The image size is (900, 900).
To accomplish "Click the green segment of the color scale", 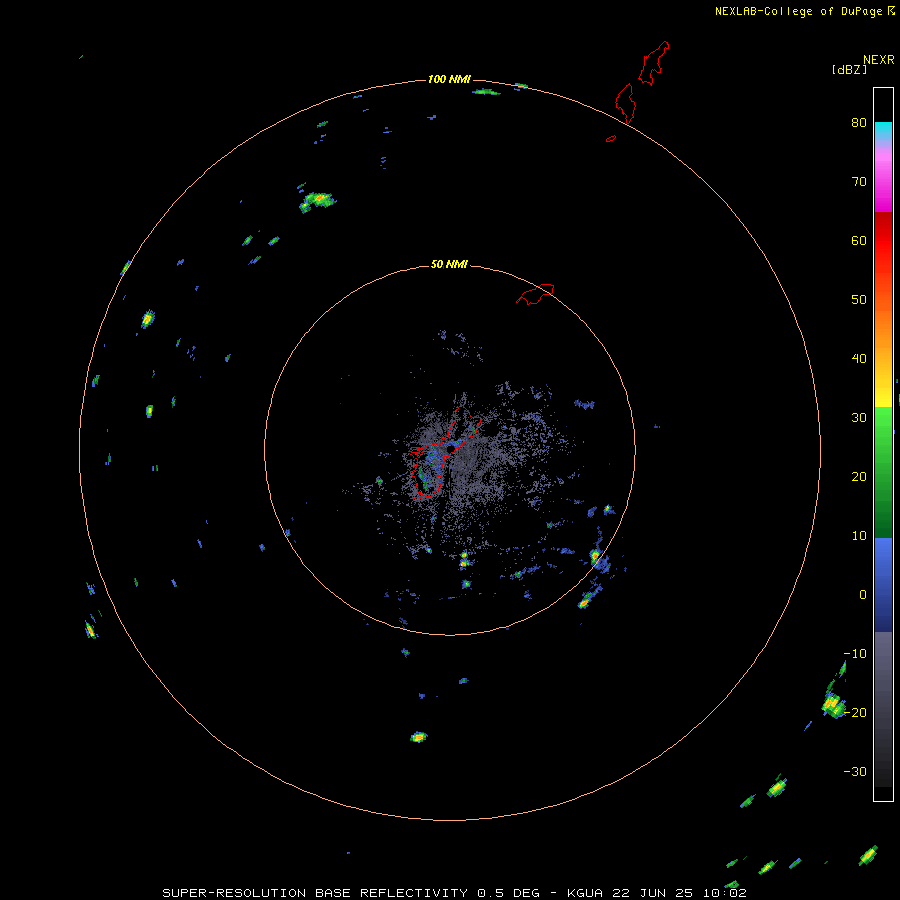I will tap(883, 472).
